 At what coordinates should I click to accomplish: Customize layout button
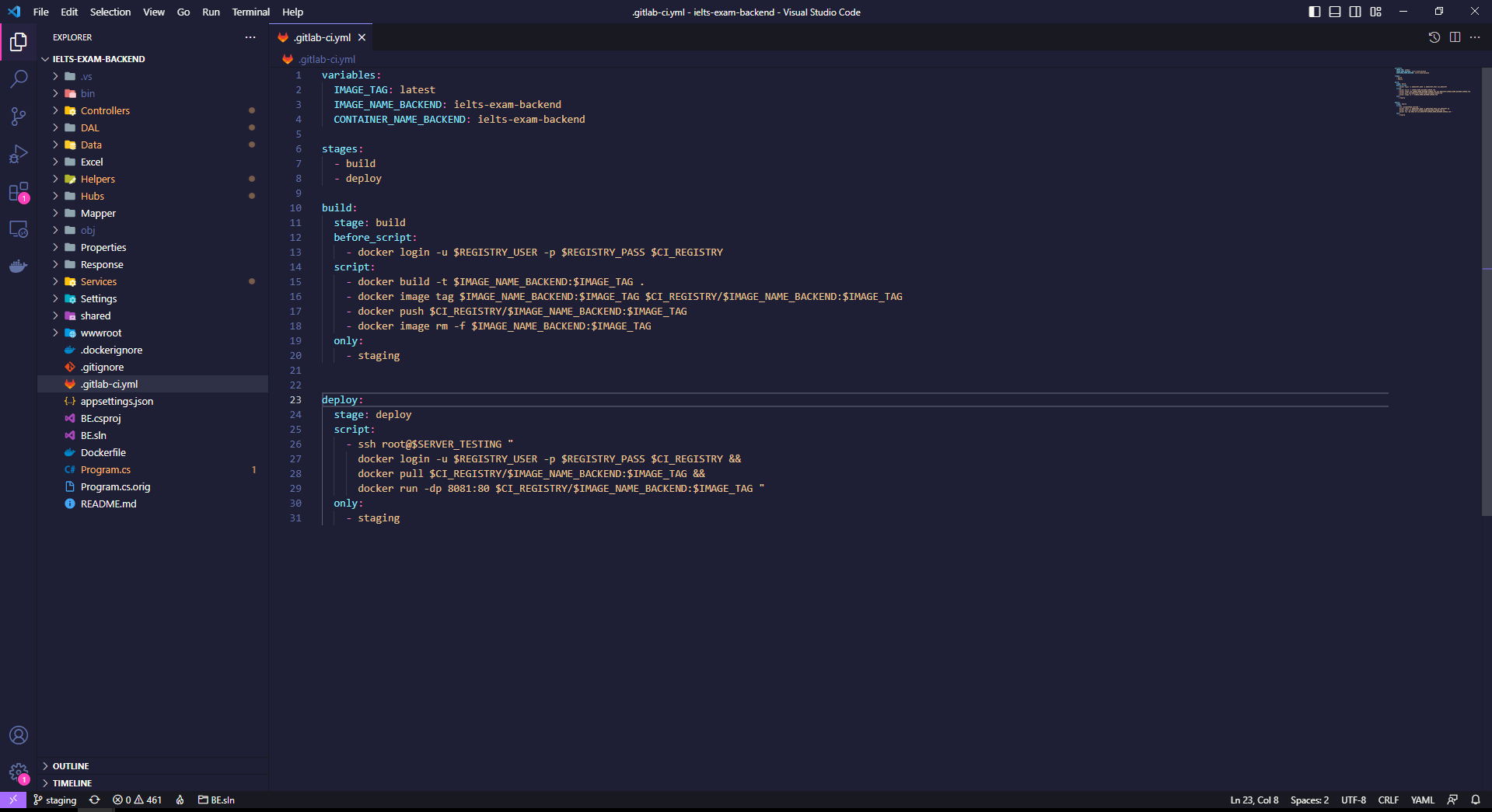[1376, 12]
